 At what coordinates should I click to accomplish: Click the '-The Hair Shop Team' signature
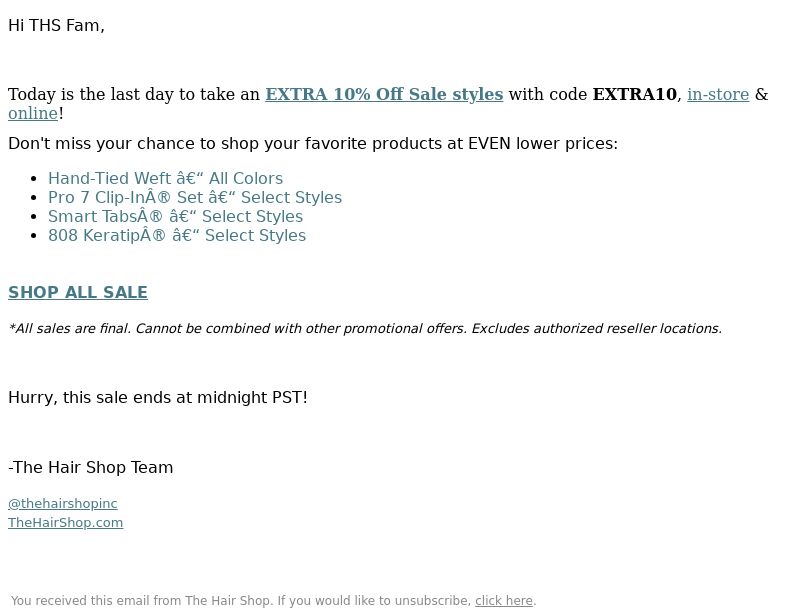point(90,467)
